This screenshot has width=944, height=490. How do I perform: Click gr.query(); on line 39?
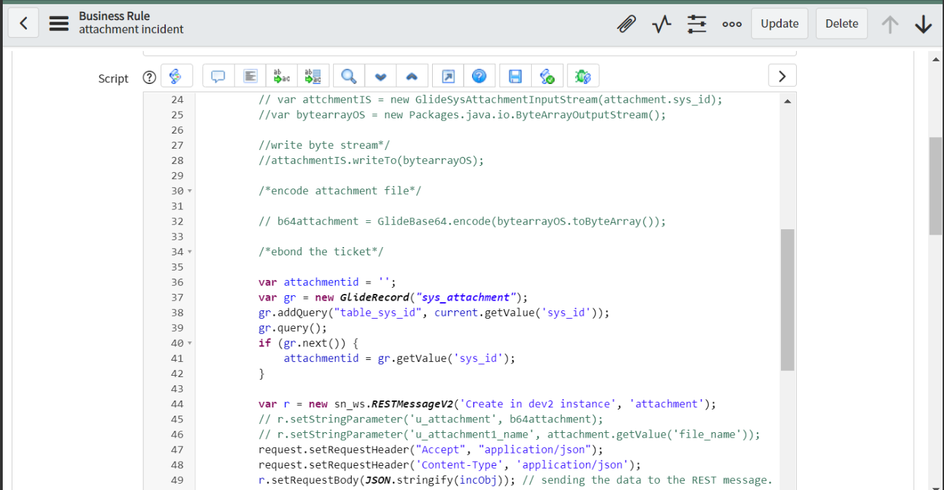pos(293,328)
